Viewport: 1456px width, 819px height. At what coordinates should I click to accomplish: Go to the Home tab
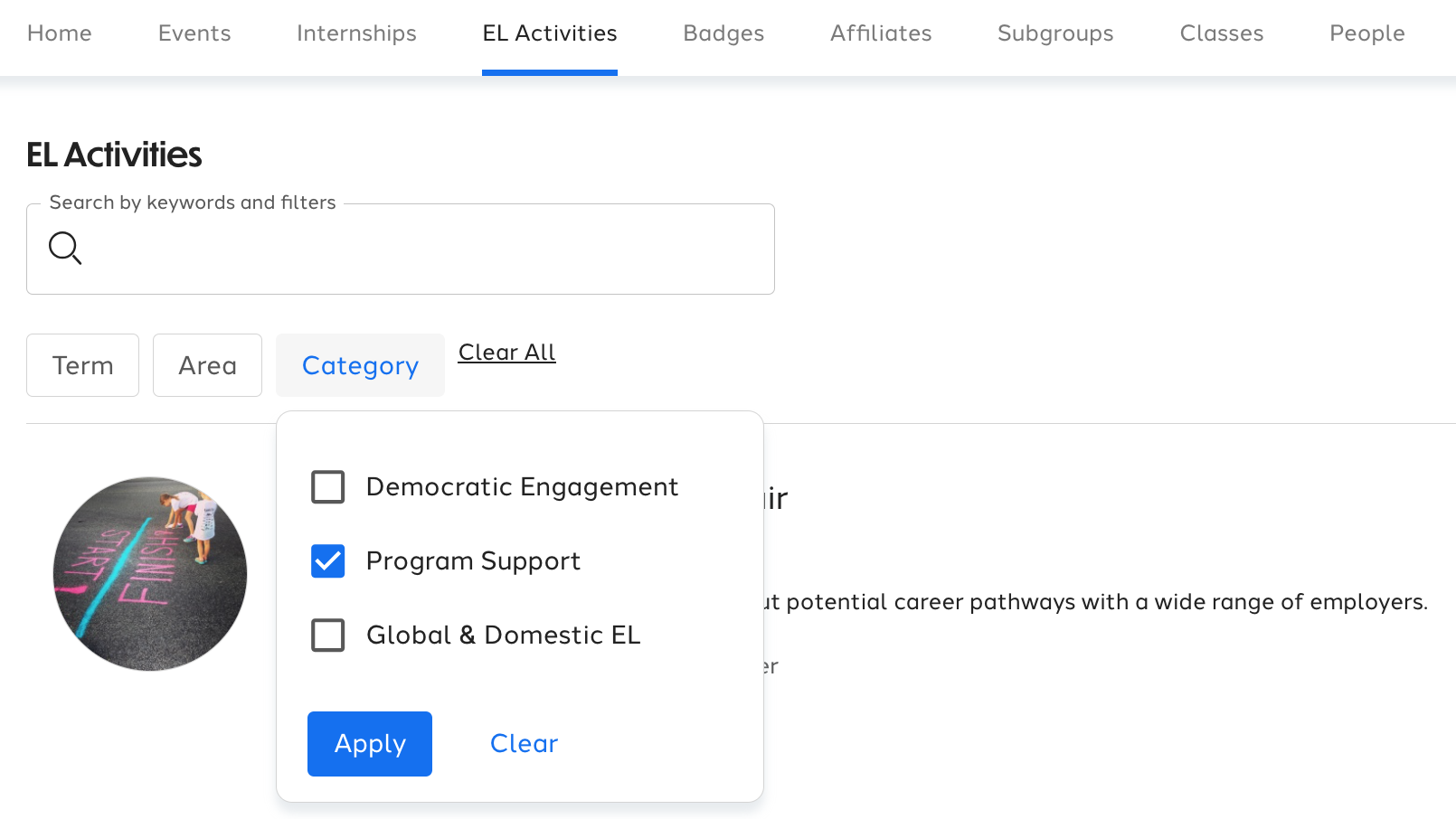tap(60, 33)
